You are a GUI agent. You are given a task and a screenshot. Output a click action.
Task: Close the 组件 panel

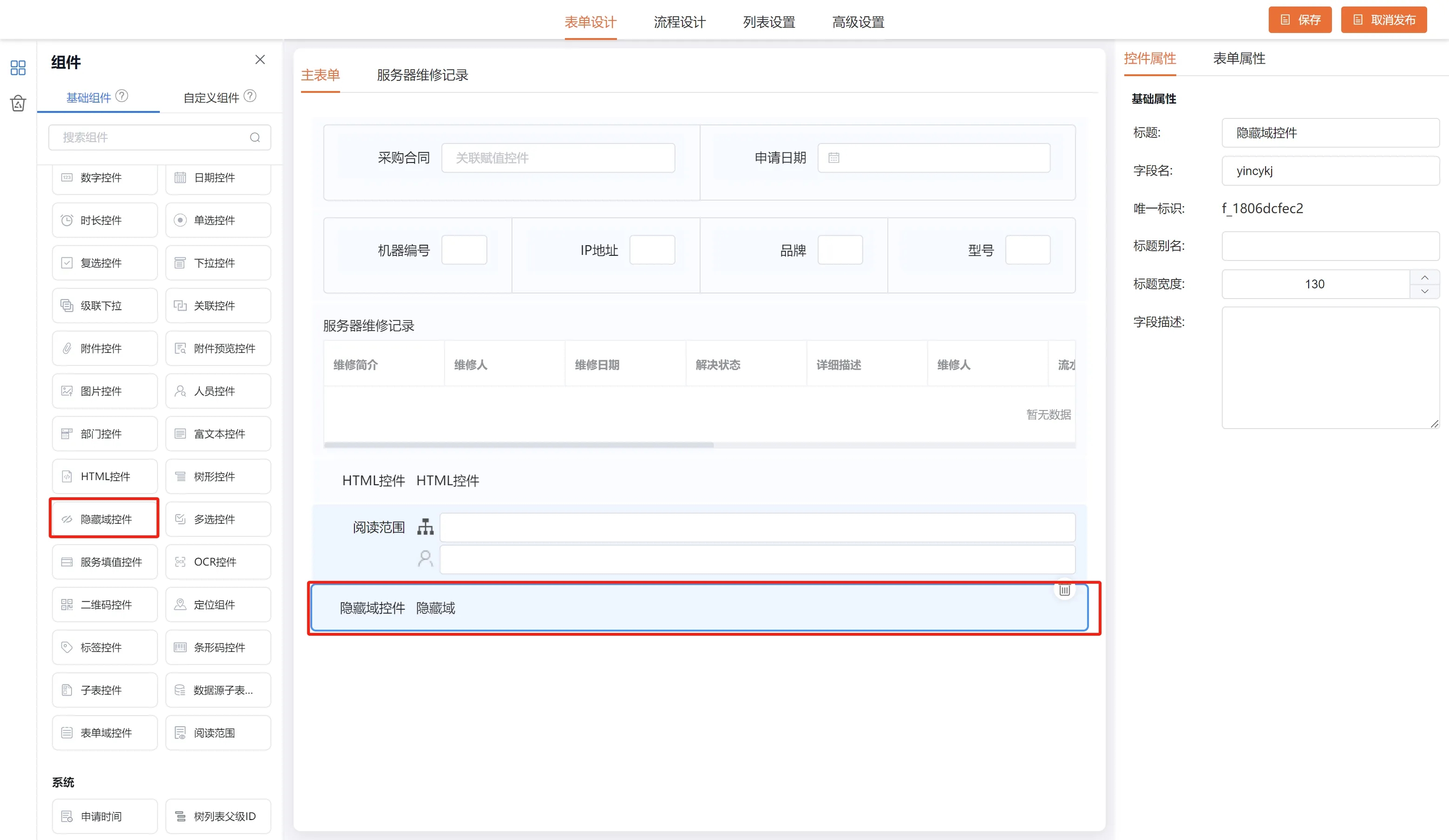(x=260, y=60)
